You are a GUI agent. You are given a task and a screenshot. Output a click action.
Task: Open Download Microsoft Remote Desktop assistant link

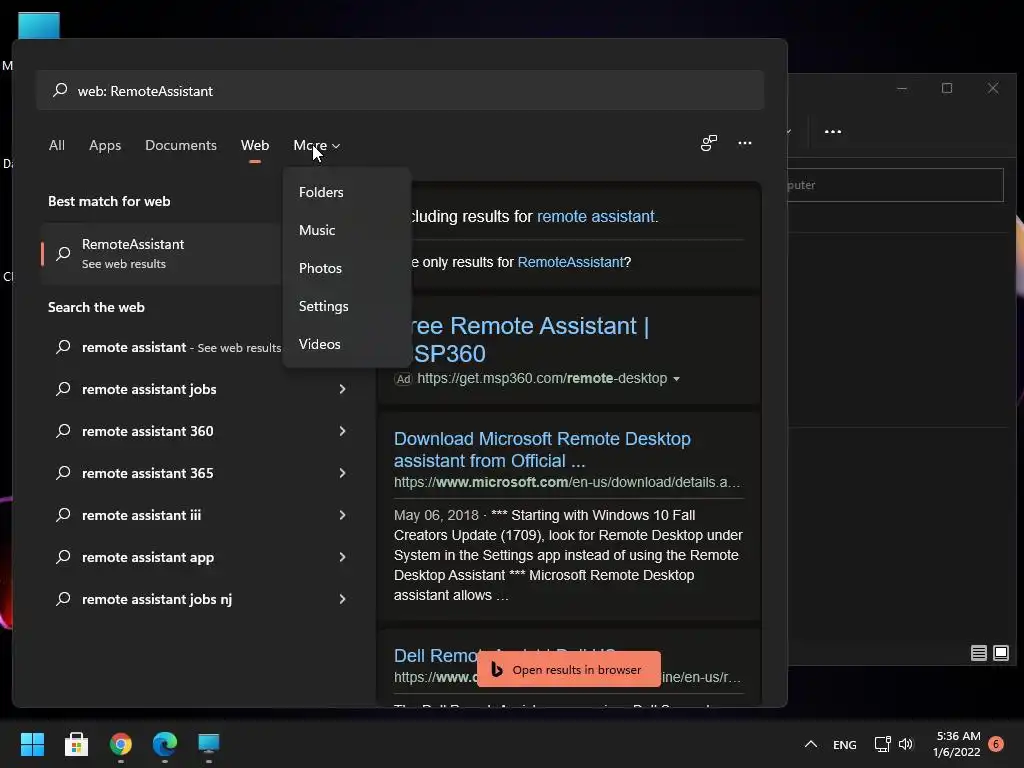(542, 449)
